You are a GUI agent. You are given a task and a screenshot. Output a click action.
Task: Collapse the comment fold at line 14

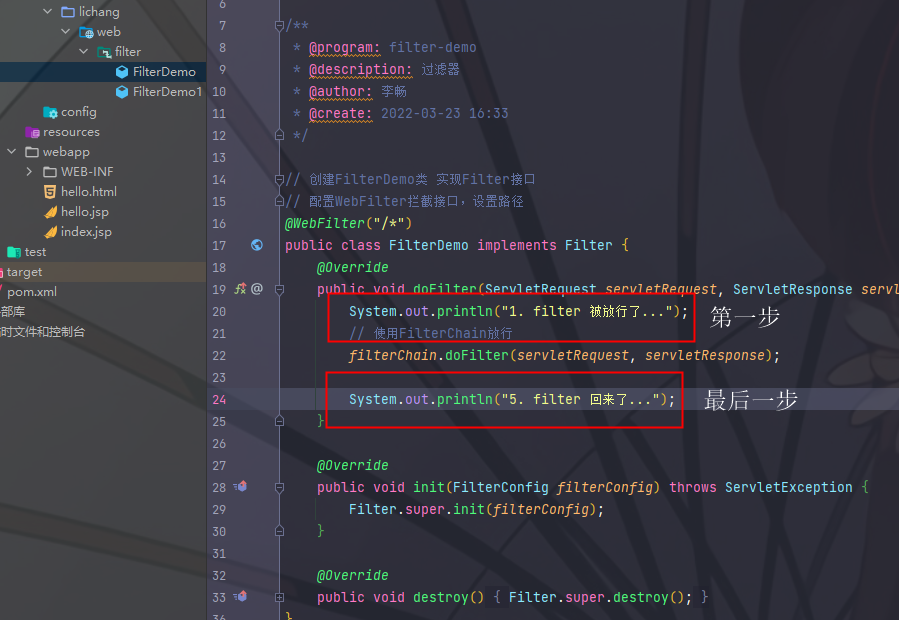[279, 180]
